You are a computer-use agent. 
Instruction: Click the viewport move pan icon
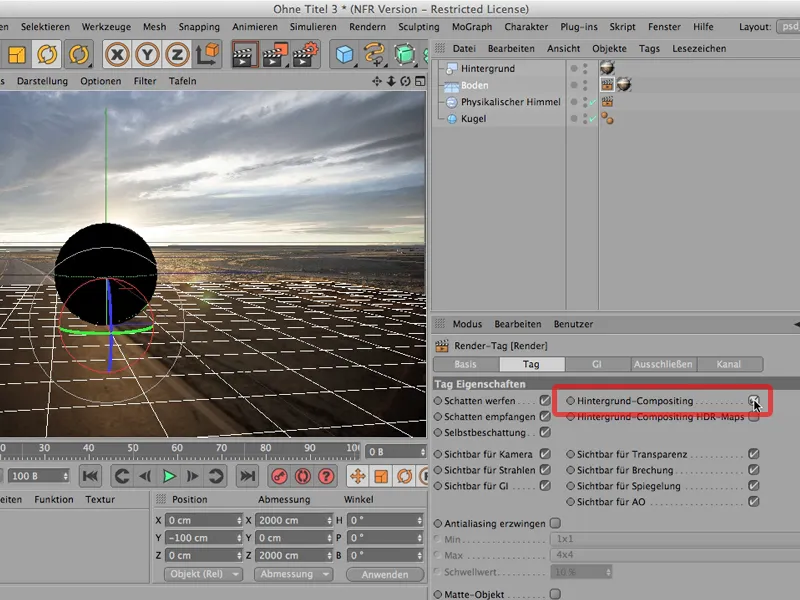click(x=377, y=81)
